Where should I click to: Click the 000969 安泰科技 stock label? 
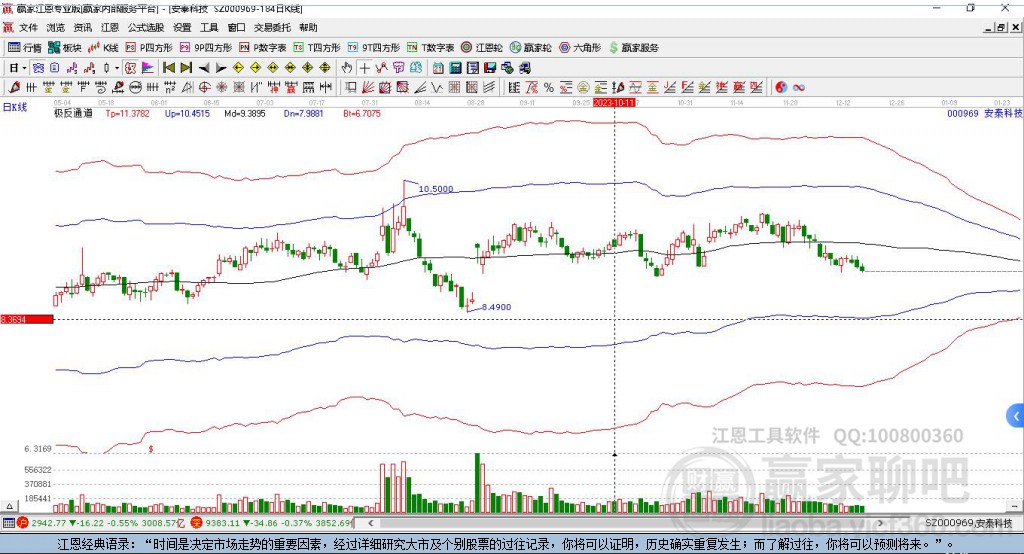tap(985, 113)
